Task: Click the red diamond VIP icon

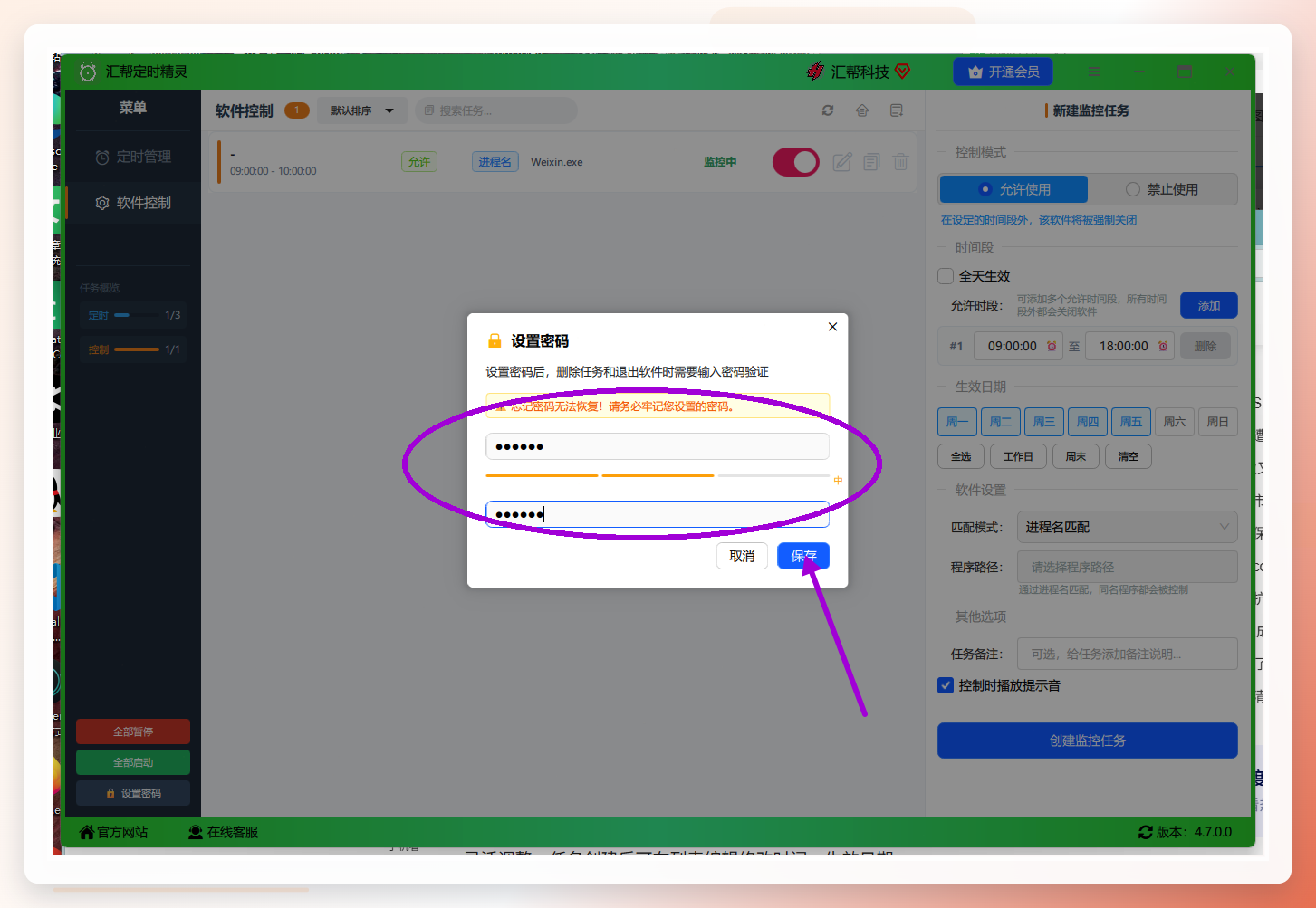Action: tap(902, 71)
